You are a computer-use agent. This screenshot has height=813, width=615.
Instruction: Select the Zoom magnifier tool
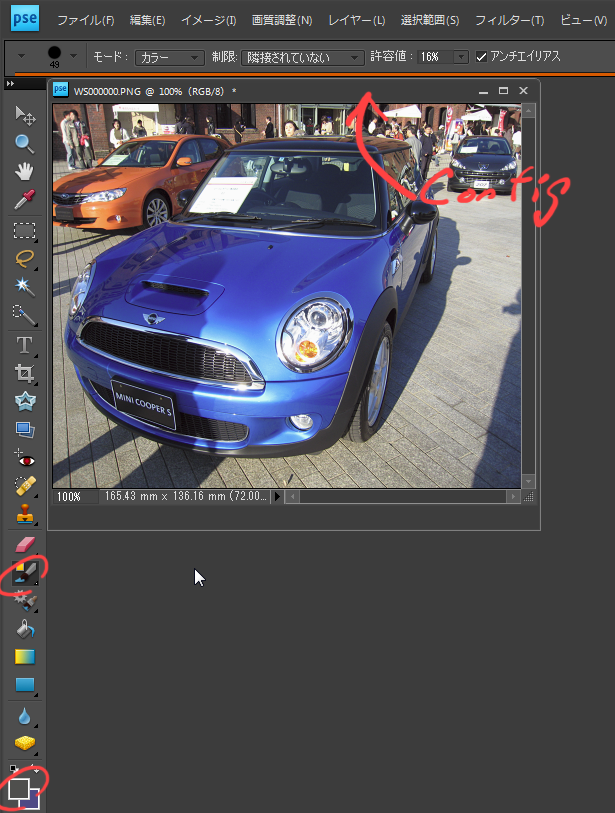(24, 144)
